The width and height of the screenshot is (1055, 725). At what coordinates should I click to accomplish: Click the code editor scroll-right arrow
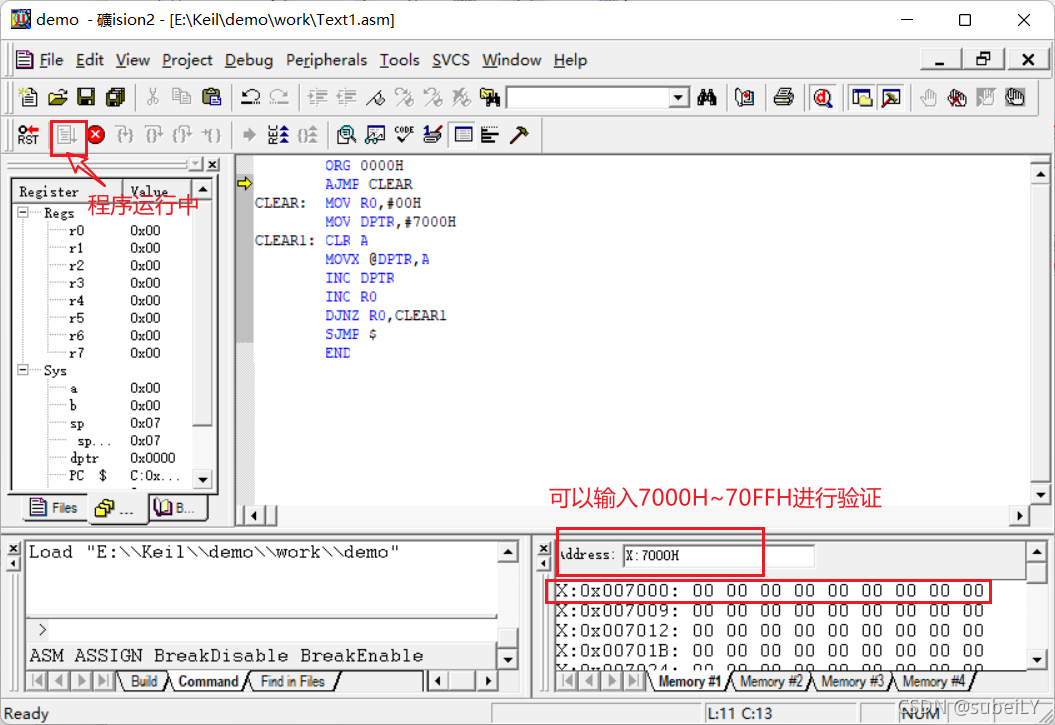click(1020, 516)
